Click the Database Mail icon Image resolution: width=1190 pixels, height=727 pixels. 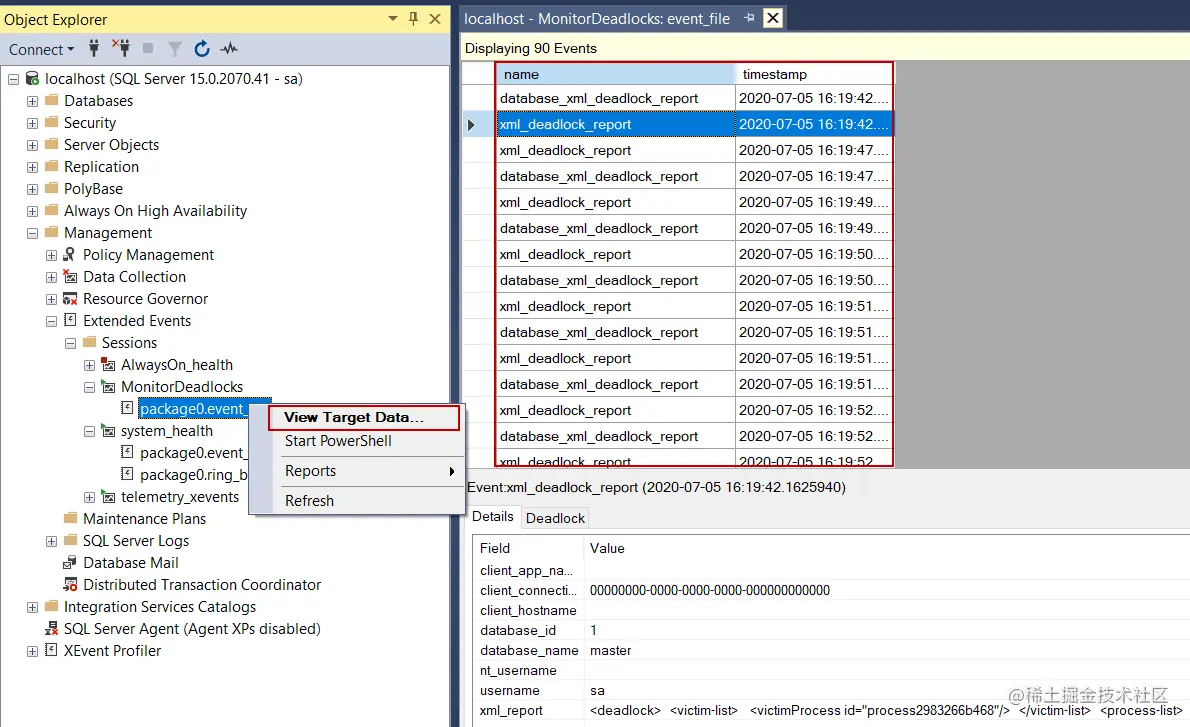pyautogui.click(x=70, y=562)
